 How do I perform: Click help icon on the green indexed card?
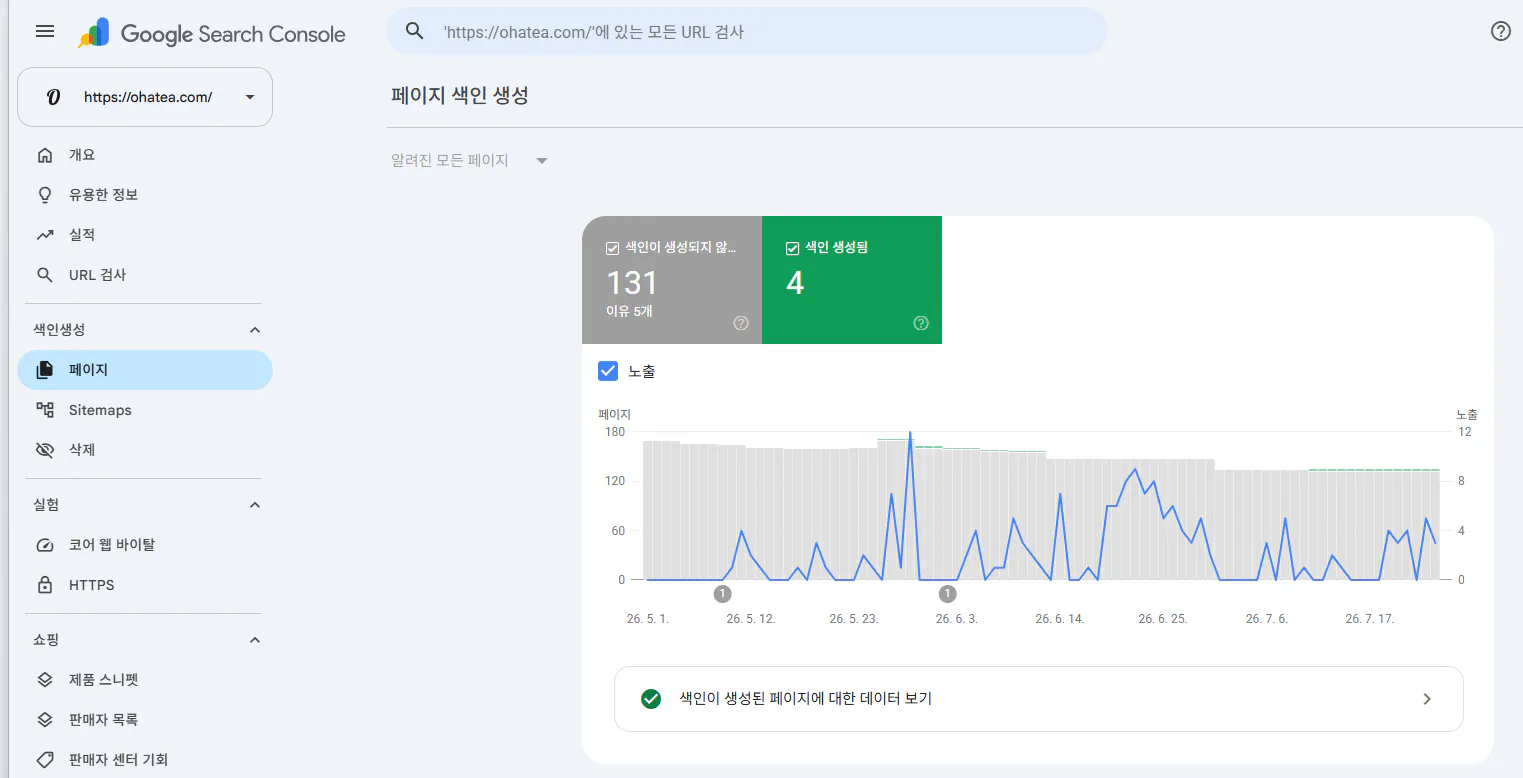pyautogui.click(x=921, y=323)
